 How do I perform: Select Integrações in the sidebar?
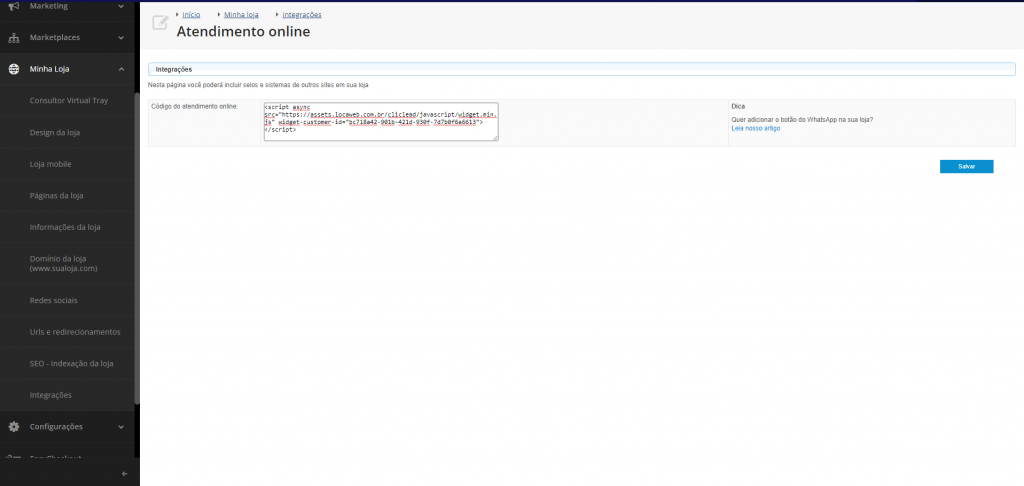(x=51, y=395)
